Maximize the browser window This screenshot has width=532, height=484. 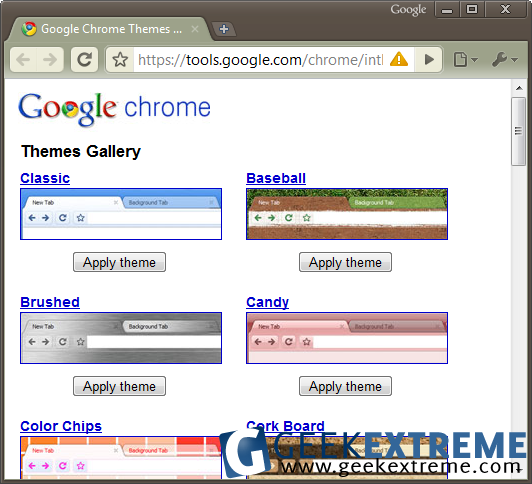472,9
